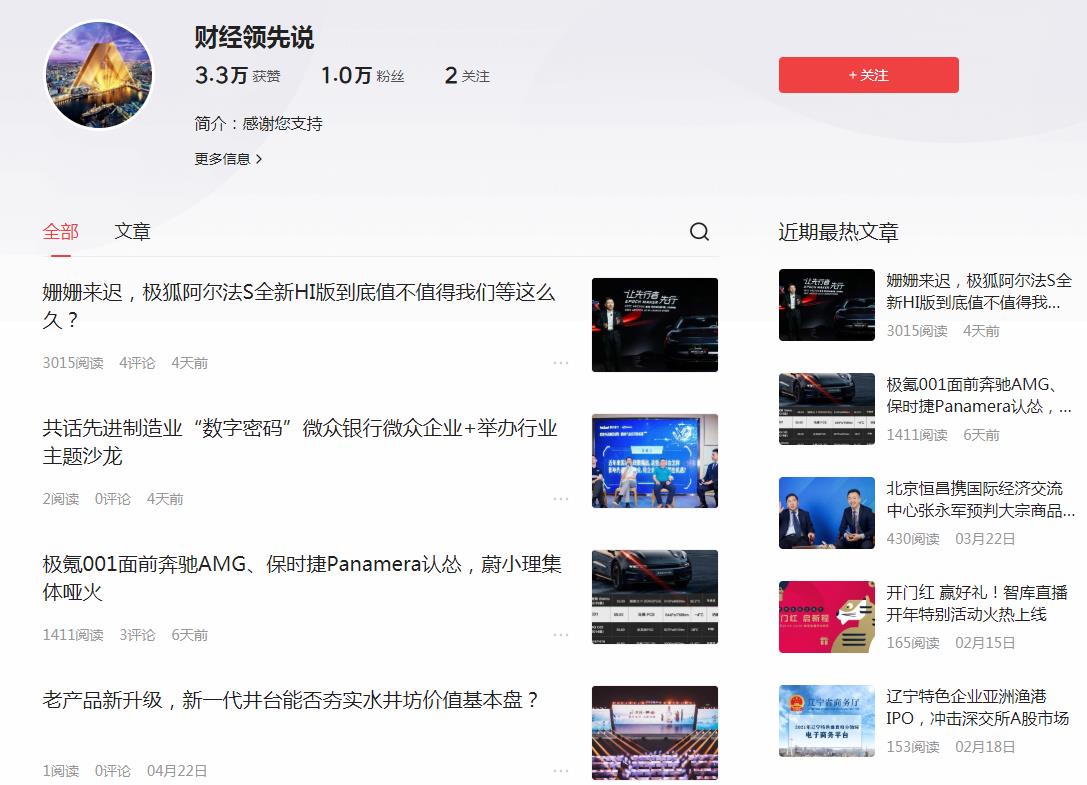Open more options for 老产品新升级 article

tap(561, 770)
